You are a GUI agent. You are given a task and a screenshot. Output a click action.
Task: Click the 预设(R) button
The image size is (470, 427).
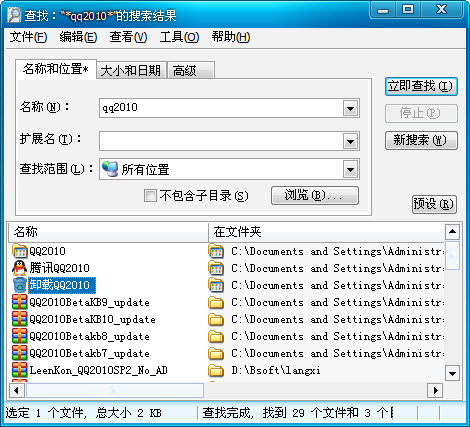pyautogui.click(x=434, y=204)
